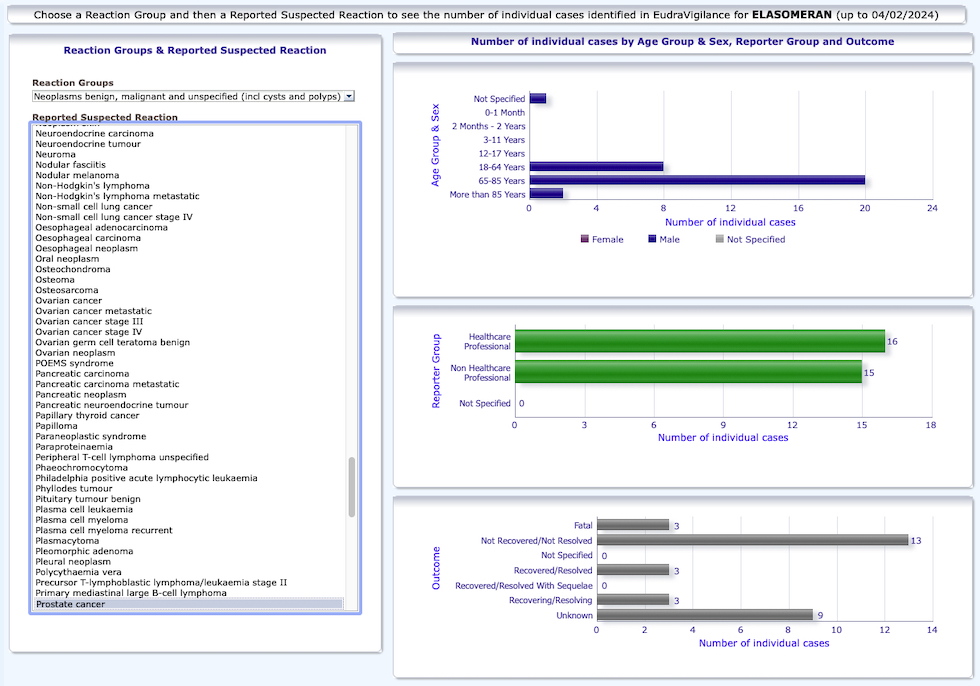Click the Not Specified age group bar

point(538,99)
